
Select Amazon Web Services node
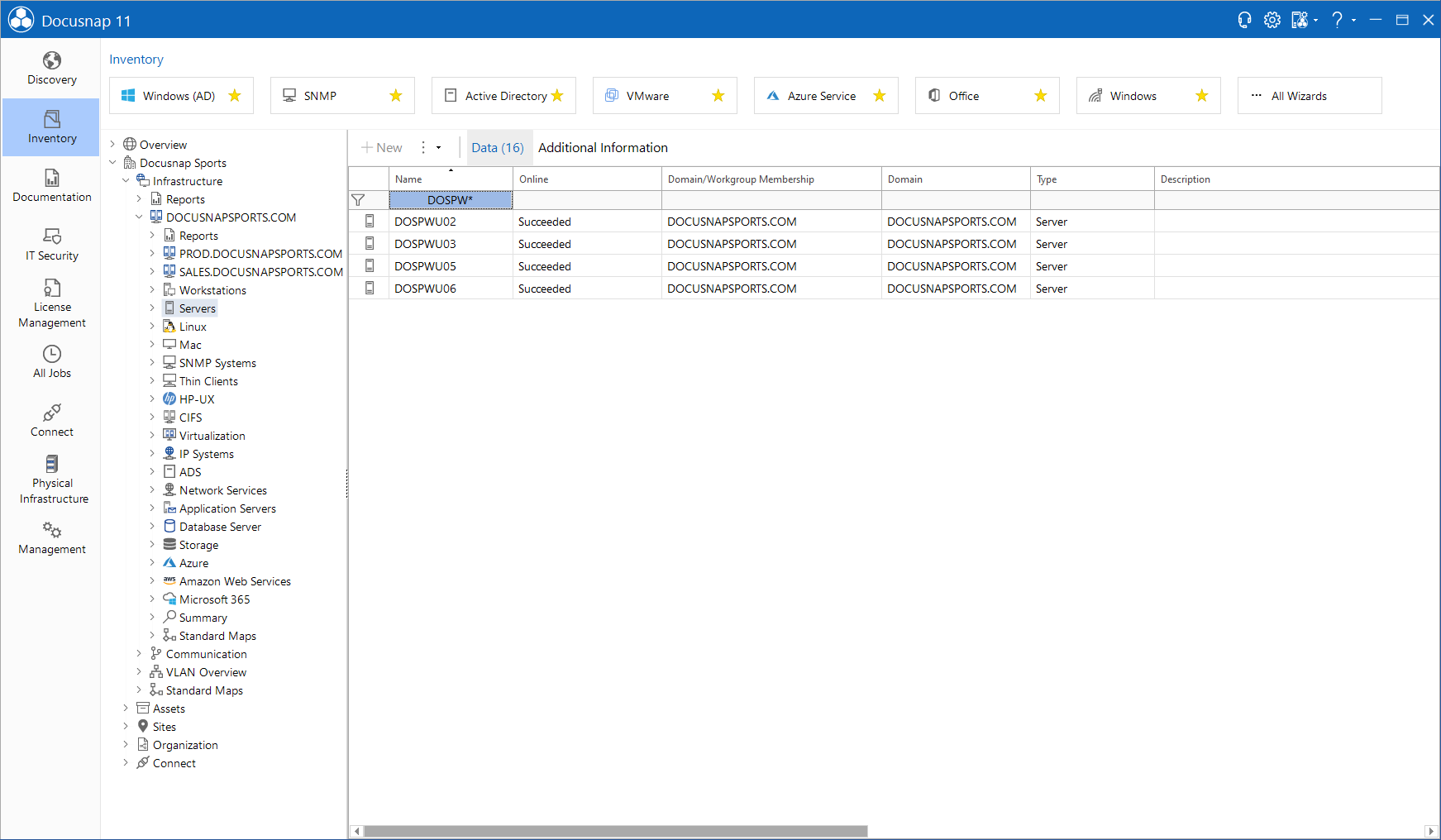tap(235, 581)
